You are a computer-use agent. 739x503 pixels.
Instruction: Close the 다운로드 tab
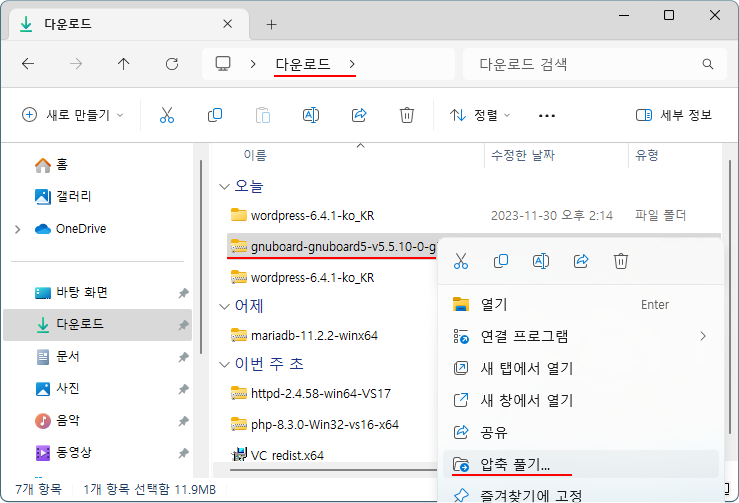click(x=228, y=24)
